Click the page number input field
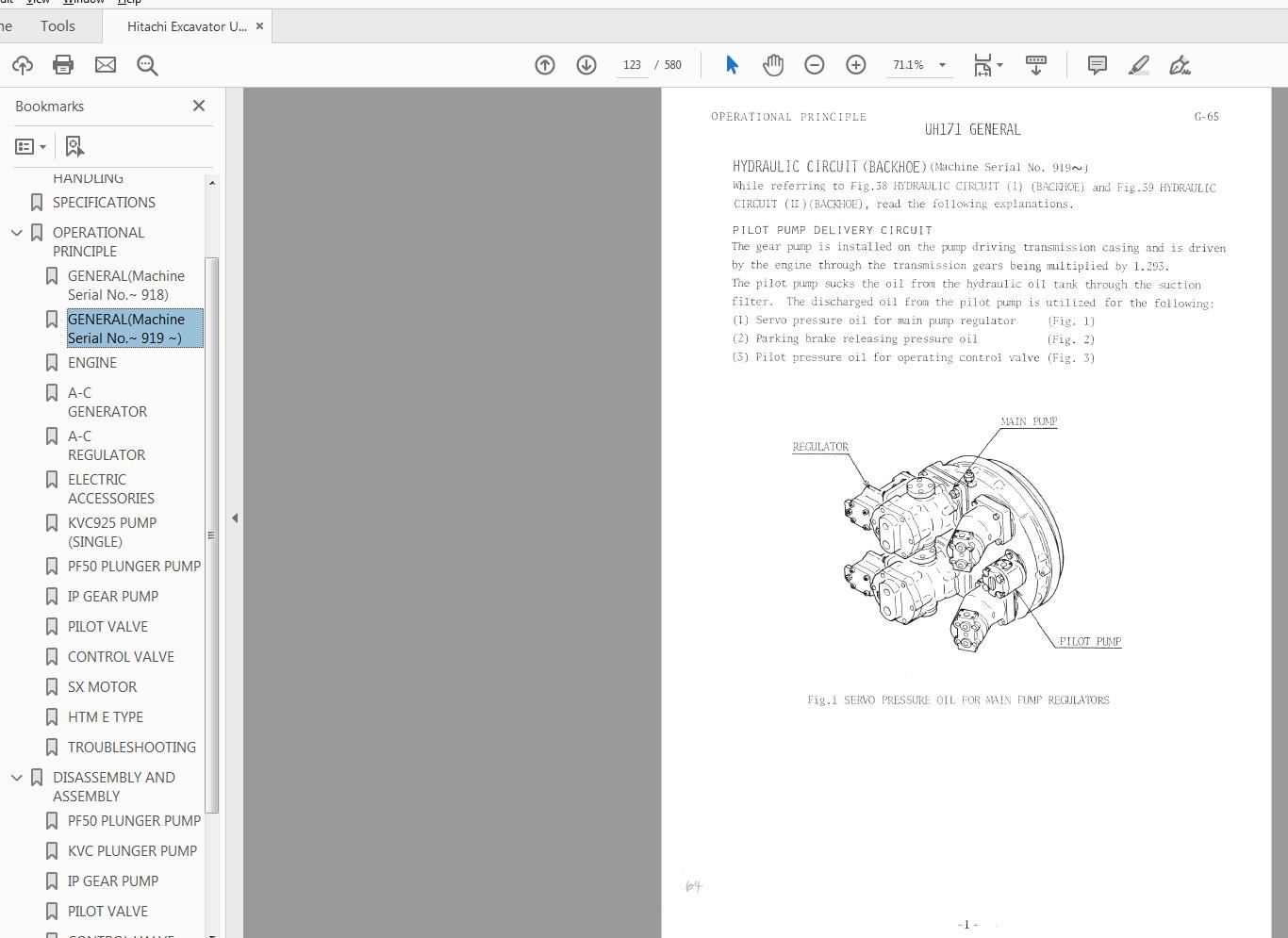 [x=632, y=65]
